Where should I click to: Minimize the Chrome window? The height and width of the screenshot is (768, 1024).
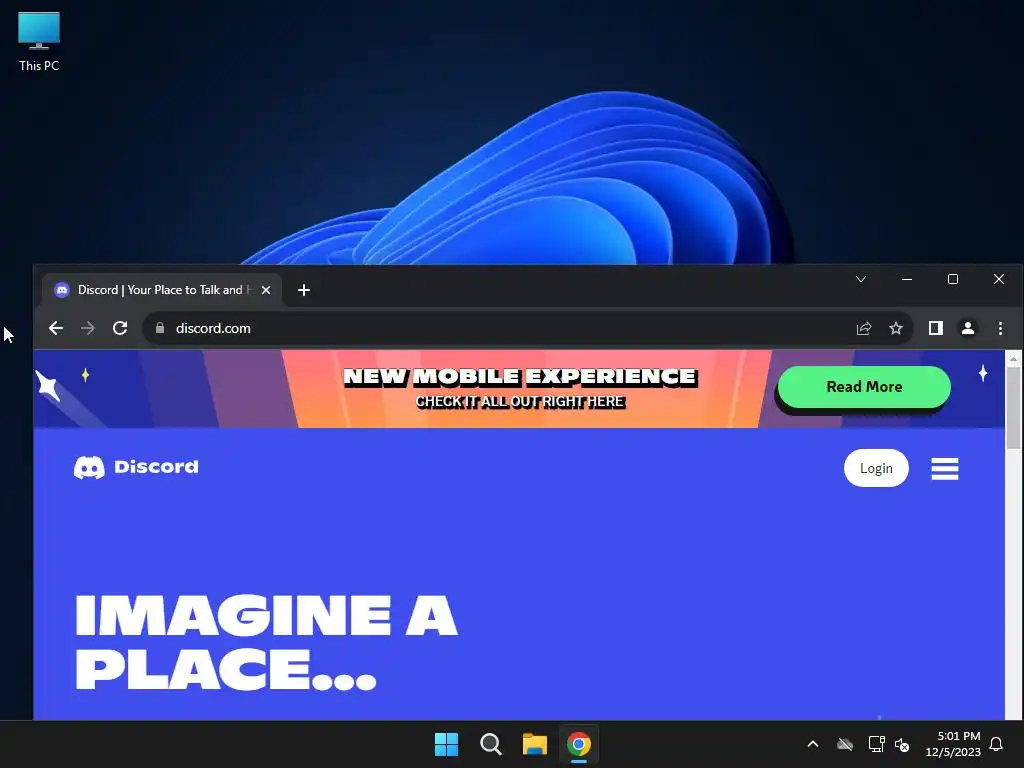tap(906, 280)
